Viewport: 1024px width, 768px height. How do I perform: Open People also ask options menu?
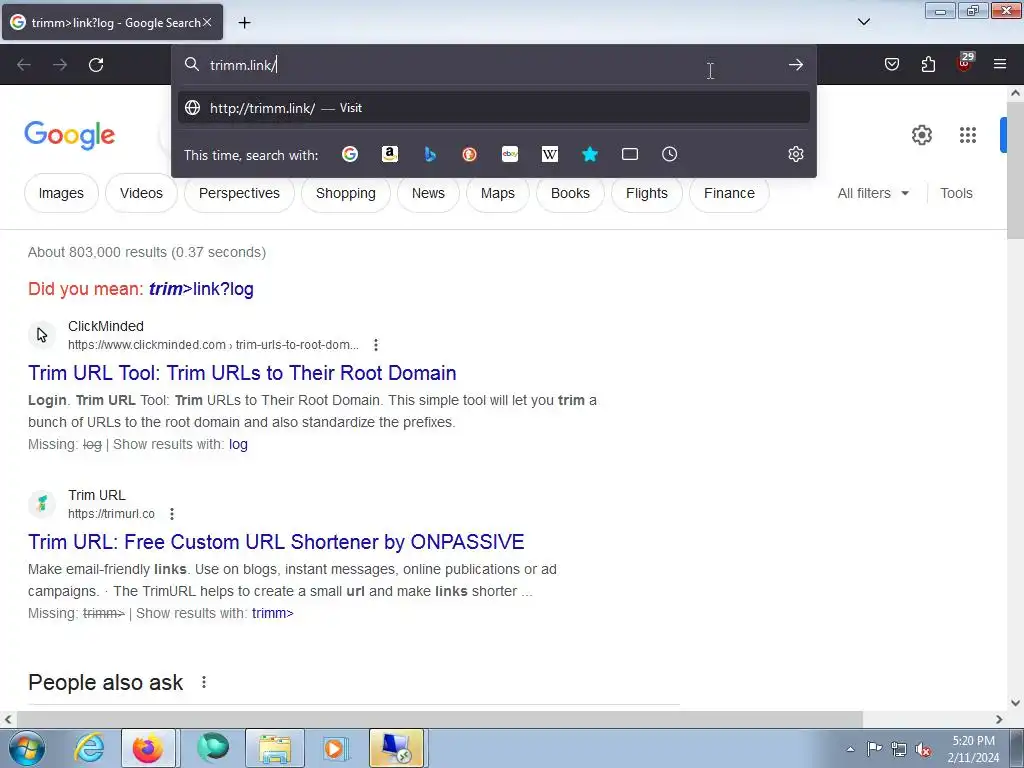(204, 682)
